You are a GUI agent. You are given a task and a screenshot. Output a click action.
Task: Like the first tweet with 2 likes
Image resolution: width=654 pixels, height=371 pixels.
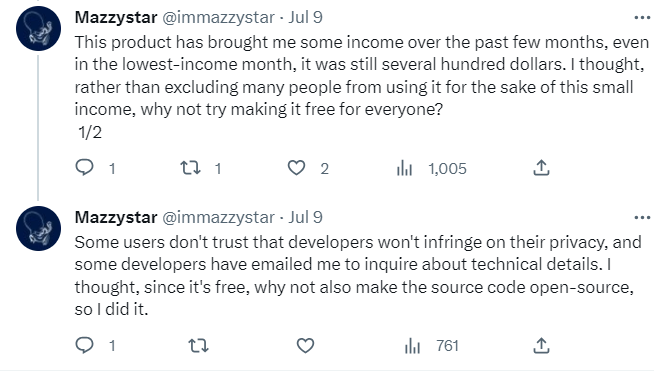pos(297,168)
